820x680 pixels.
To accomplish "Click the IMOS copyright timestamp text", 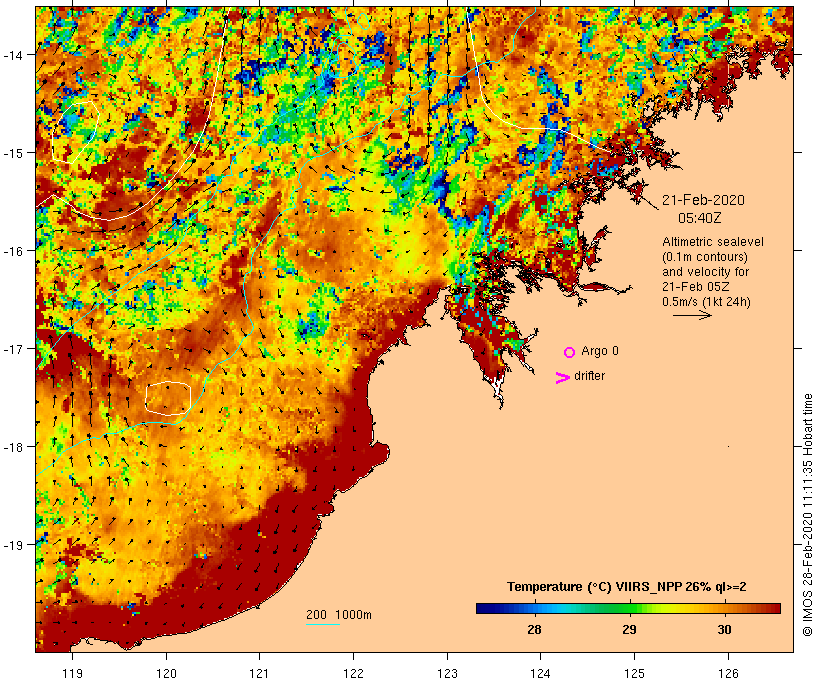I will coord(807,515).
